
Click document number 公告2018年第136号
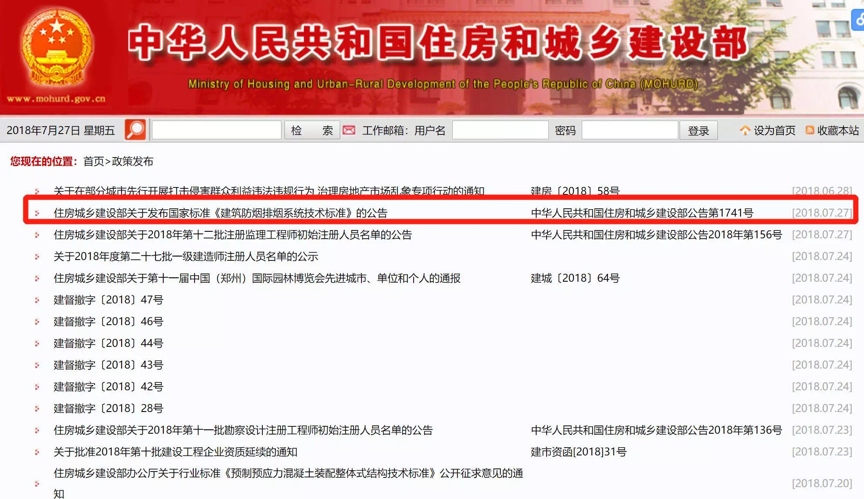pyautogui.click(x=656, y=430)
